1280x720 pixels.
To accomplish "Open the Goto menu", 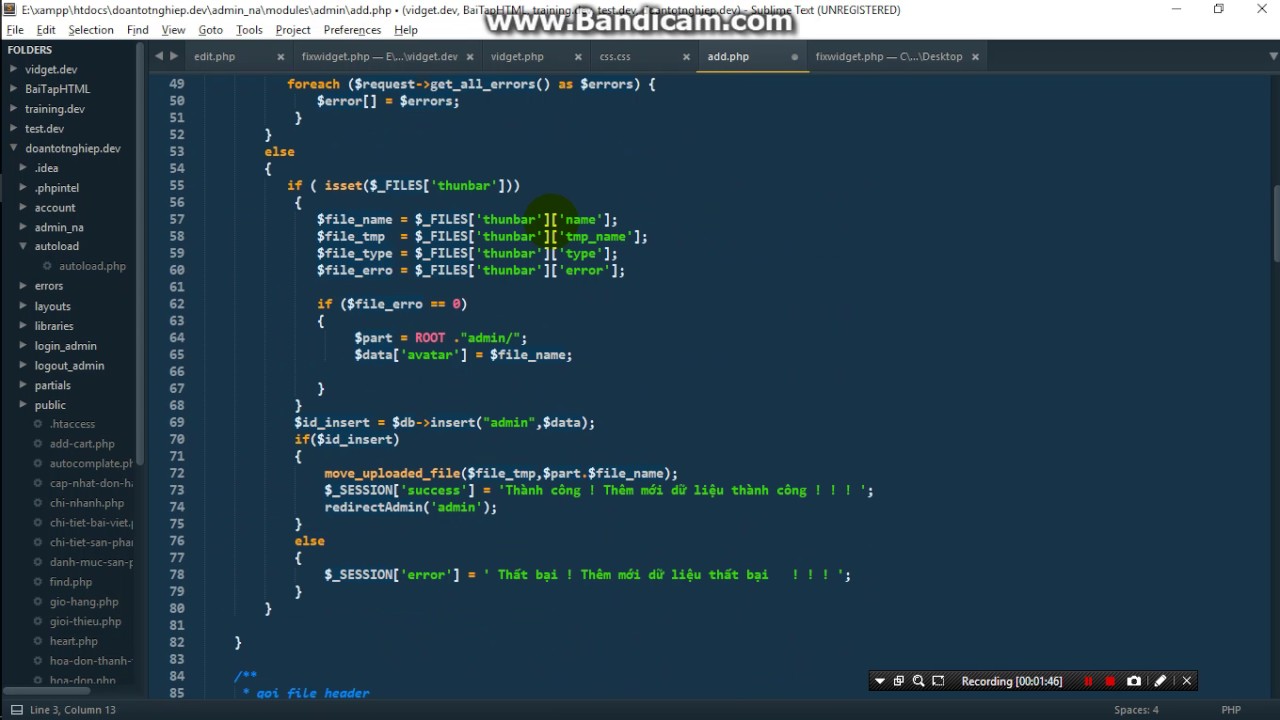I will (210, 30).
